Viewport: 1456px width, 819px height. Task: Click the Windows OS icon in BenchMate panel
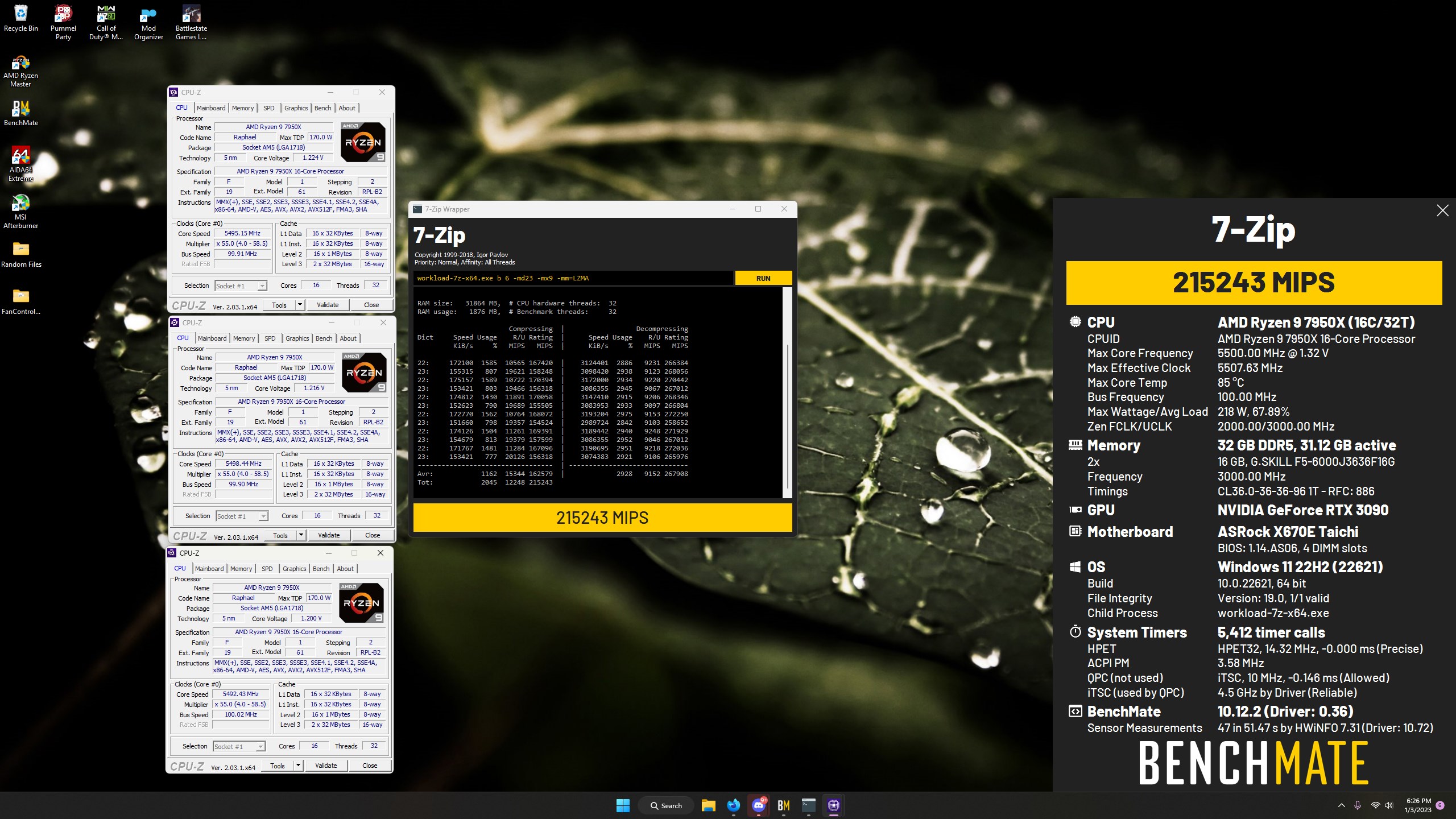(x=1075, y=566)
